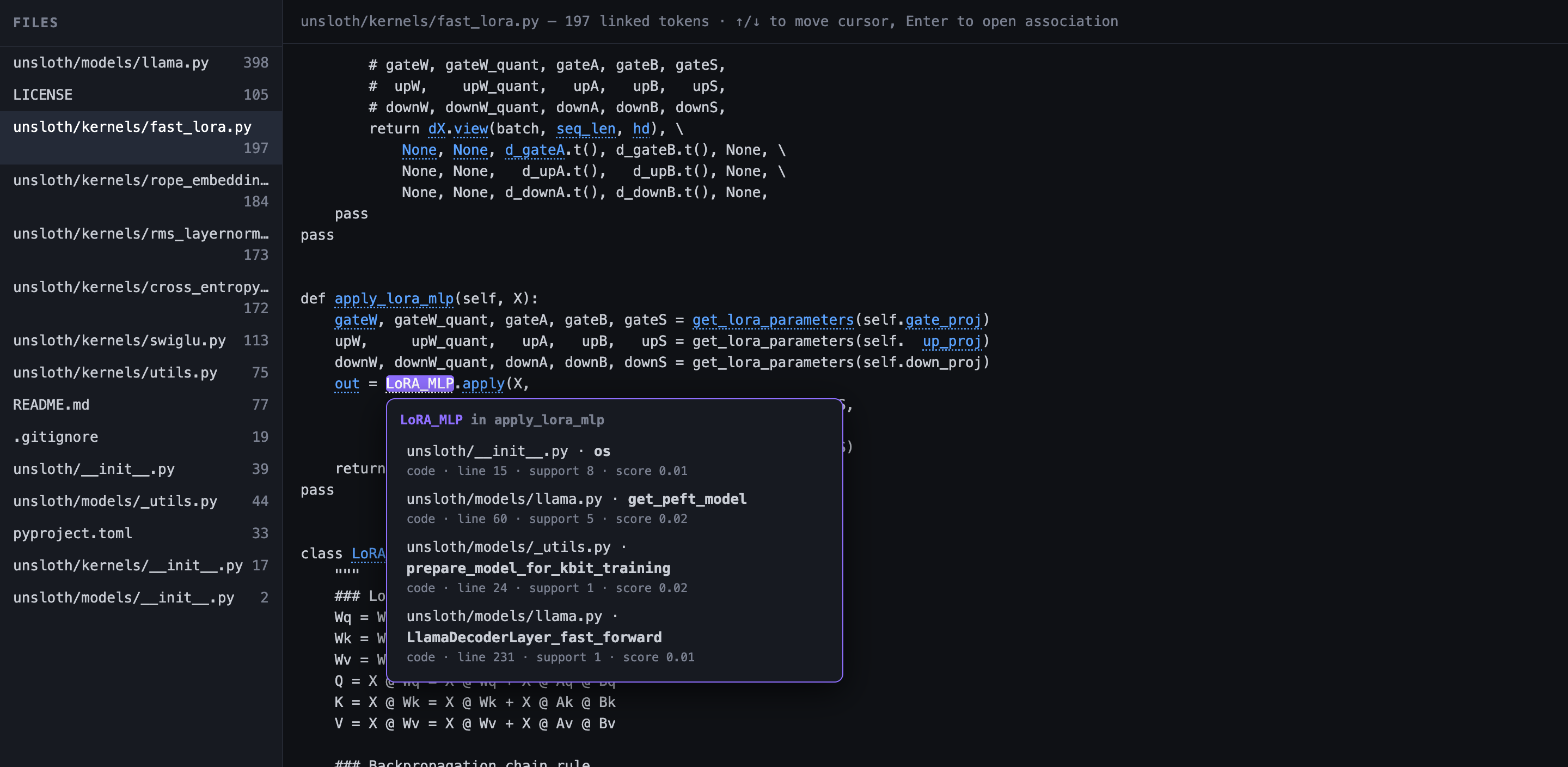Open README.md in file list
This screenshot has height=767, width=1568.
coord(140,405)
